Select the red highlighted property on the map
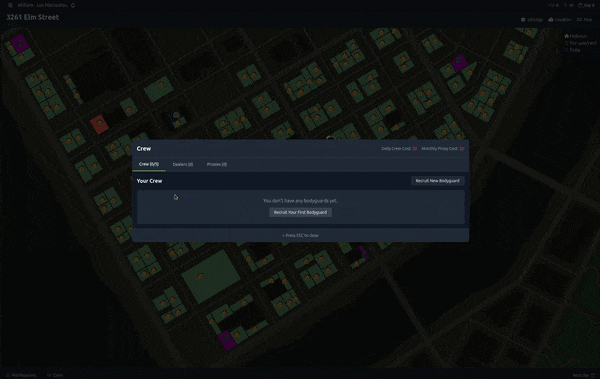The width and height of the screenshot is (600, 379). 99,124
